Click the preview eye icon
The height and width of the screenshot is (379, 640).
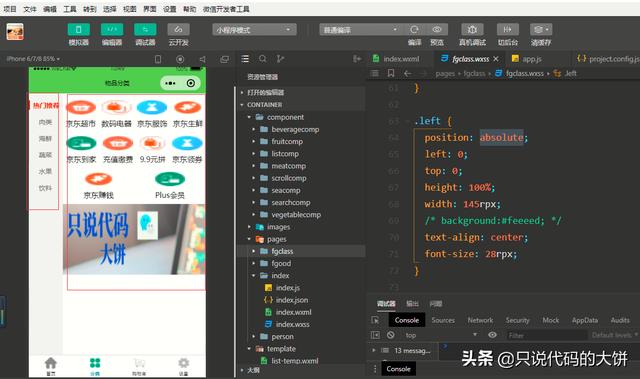point(437,29)
